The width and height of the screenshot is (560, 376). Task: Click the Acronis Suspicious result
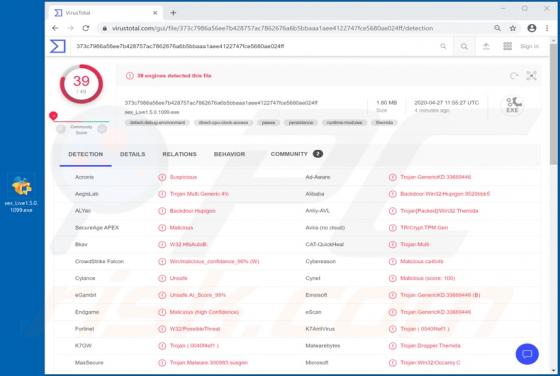[183, 177]
